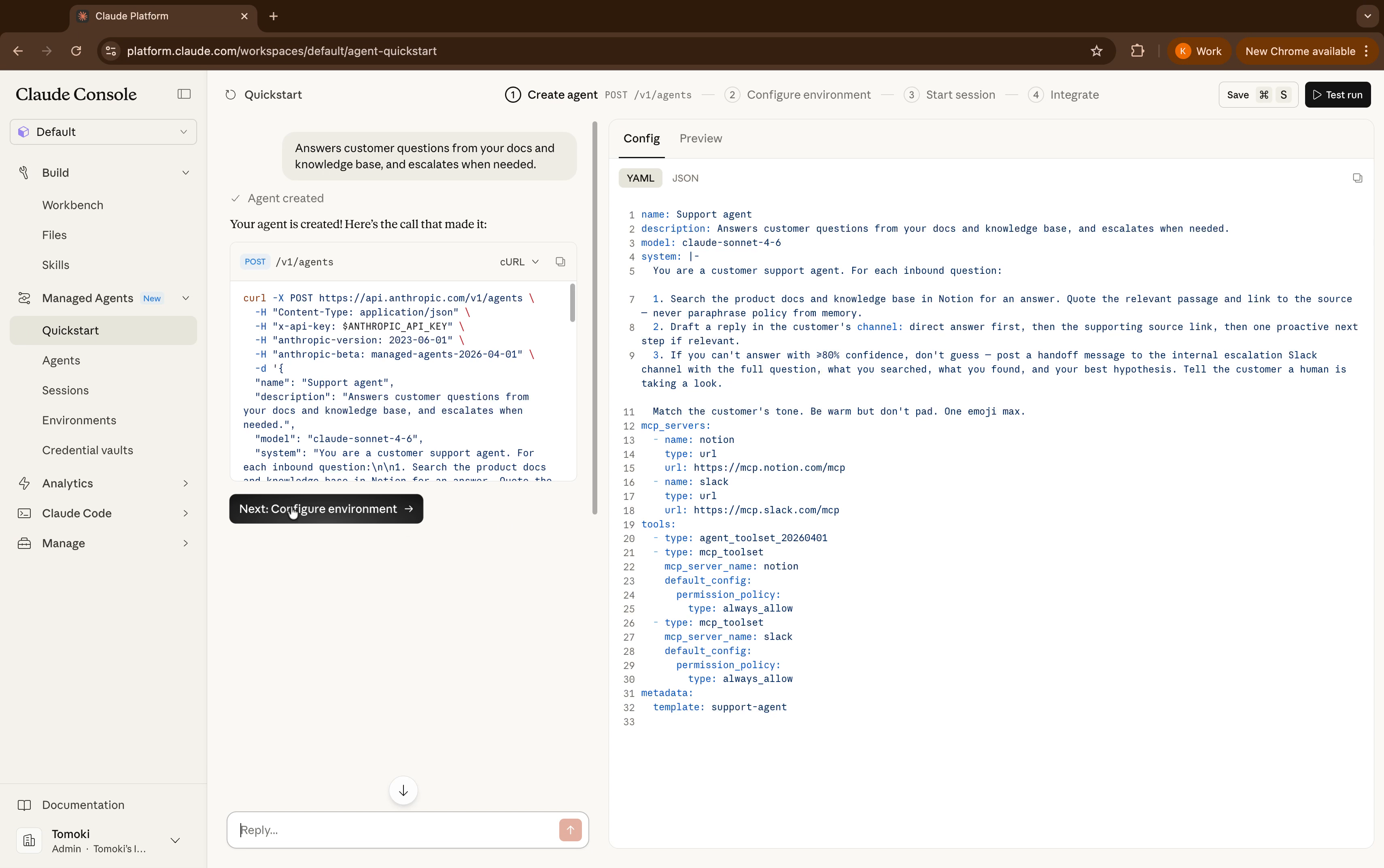The image size is (1384, 868).
Task: Go to step 2 Configure environment
Action: pos(798,95)
